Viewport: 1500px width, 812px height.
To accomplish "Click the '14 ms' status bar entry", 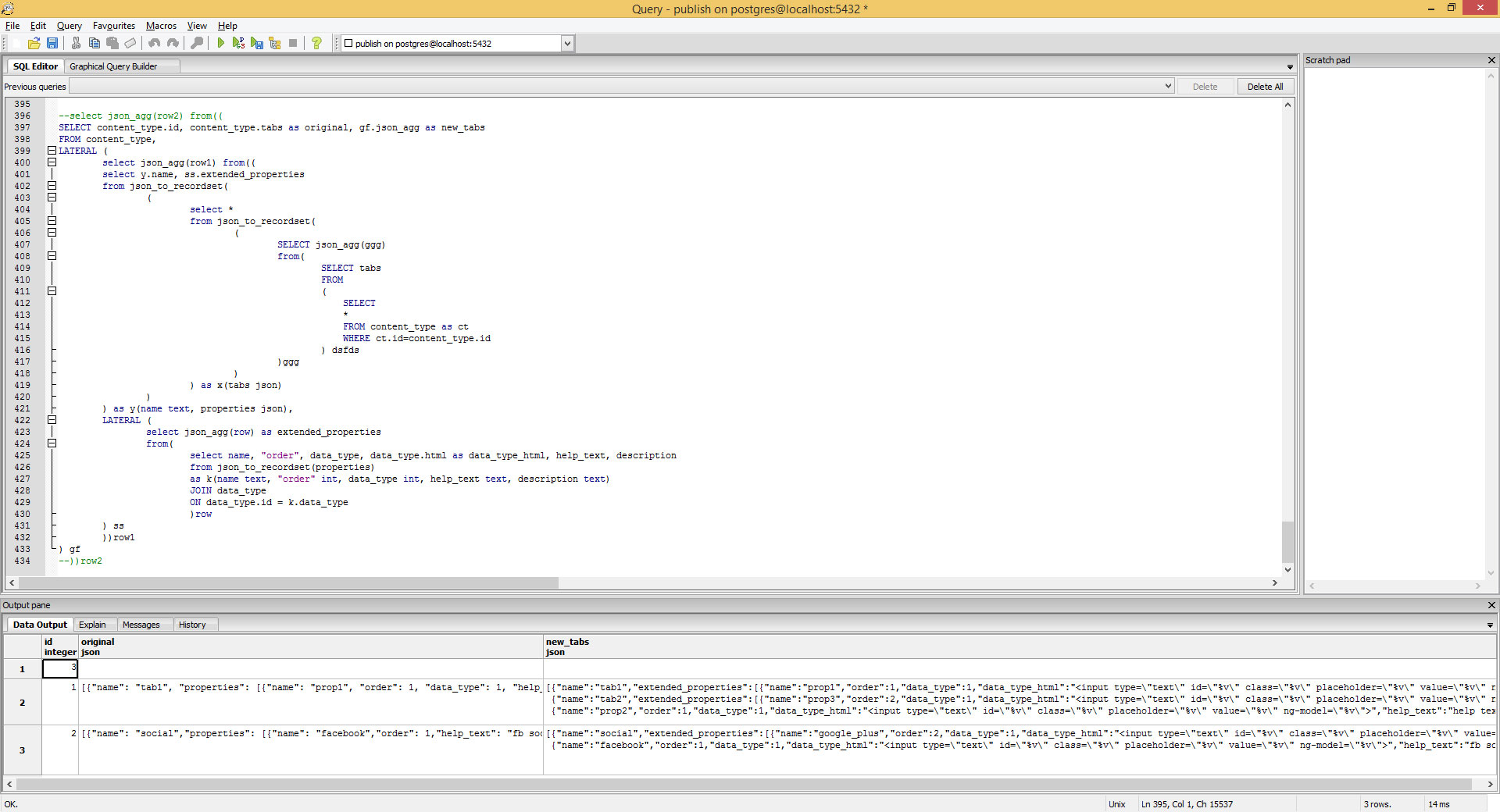I will tap(1439, 804).
